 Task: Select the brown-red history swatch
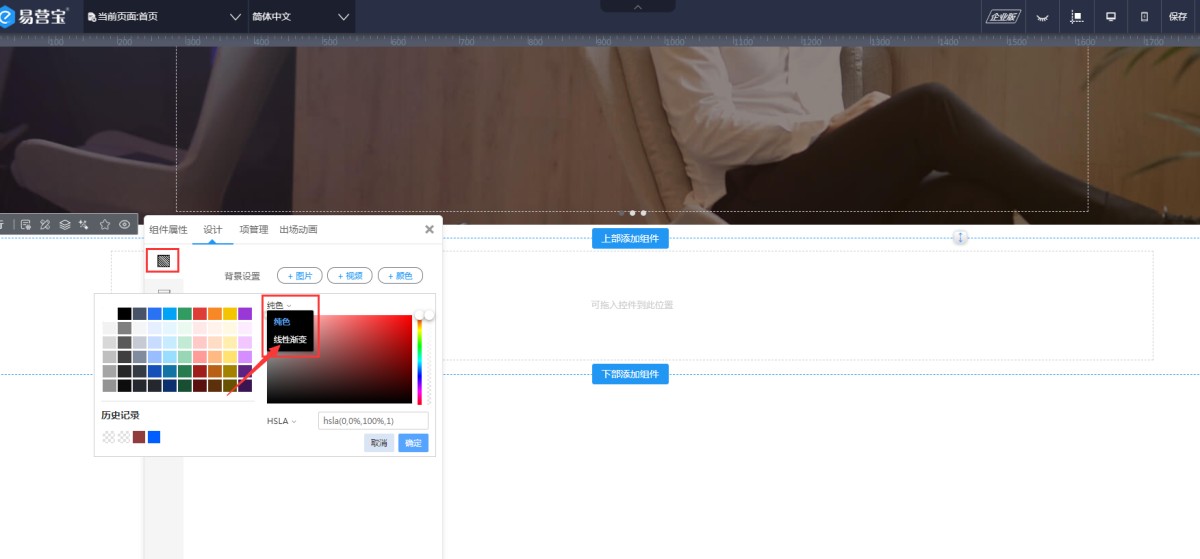pos(139,437)
